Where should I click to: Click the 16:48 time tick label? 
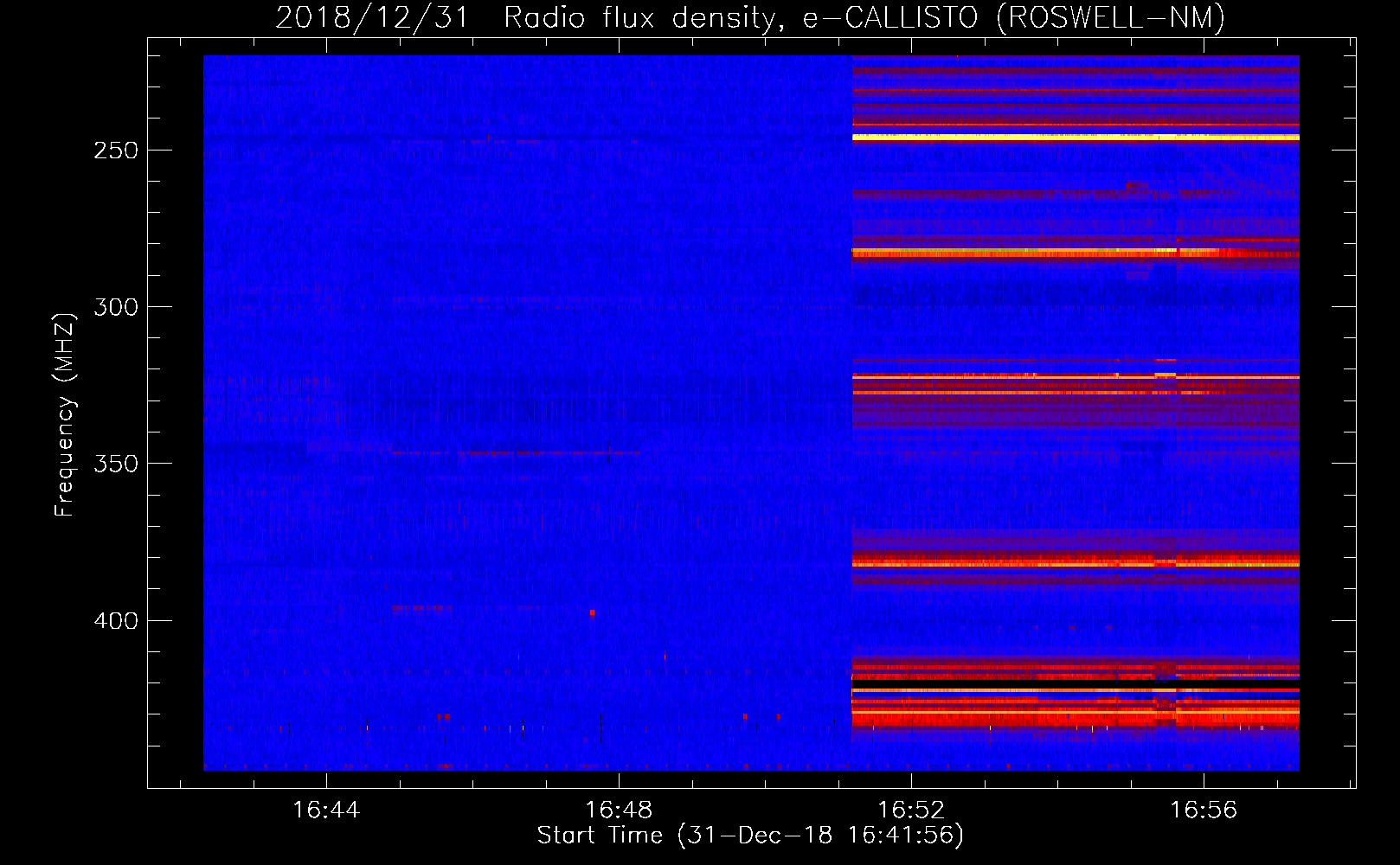point(619,811)
